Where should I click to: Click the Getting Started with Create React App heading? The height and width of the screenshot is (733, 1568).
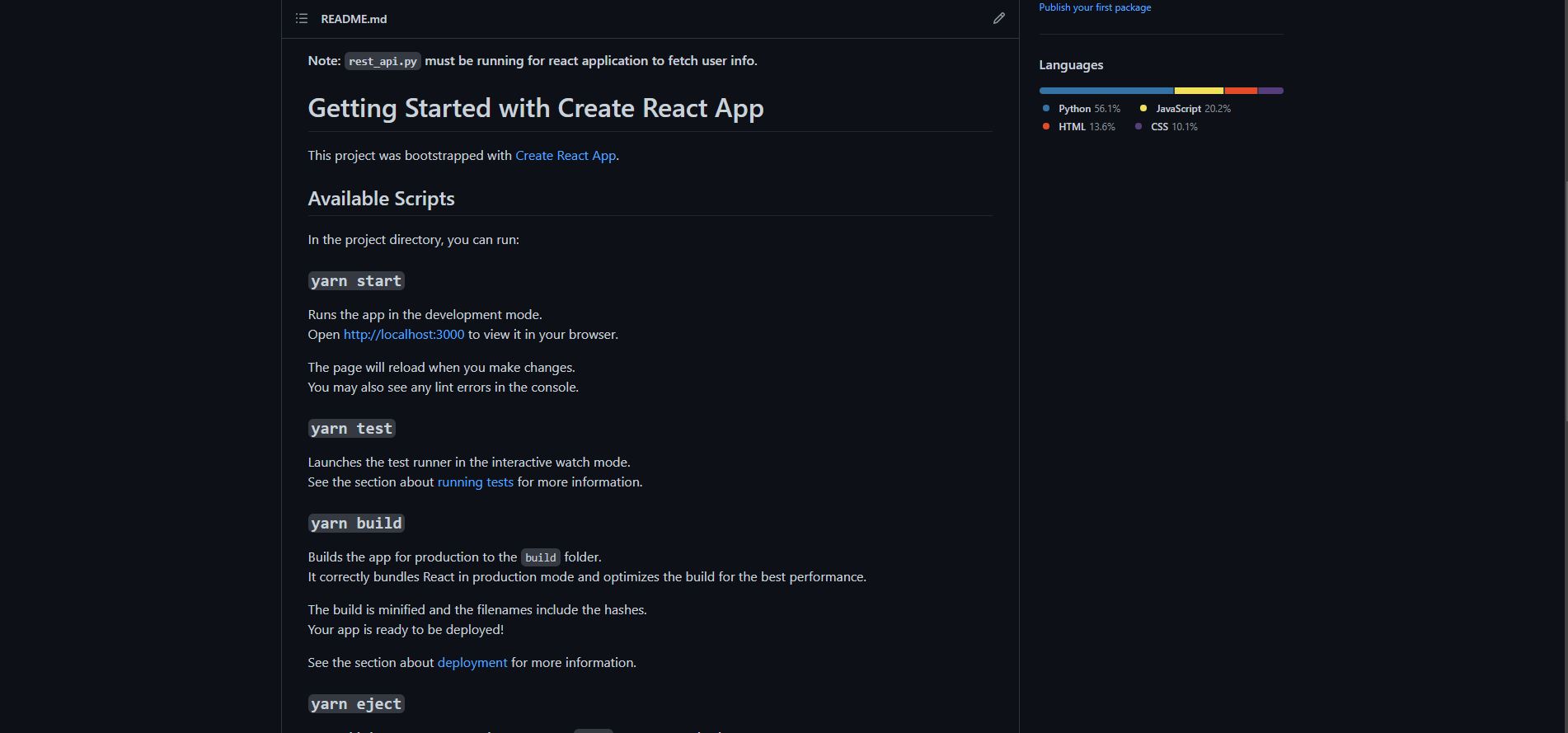[536, 108]
